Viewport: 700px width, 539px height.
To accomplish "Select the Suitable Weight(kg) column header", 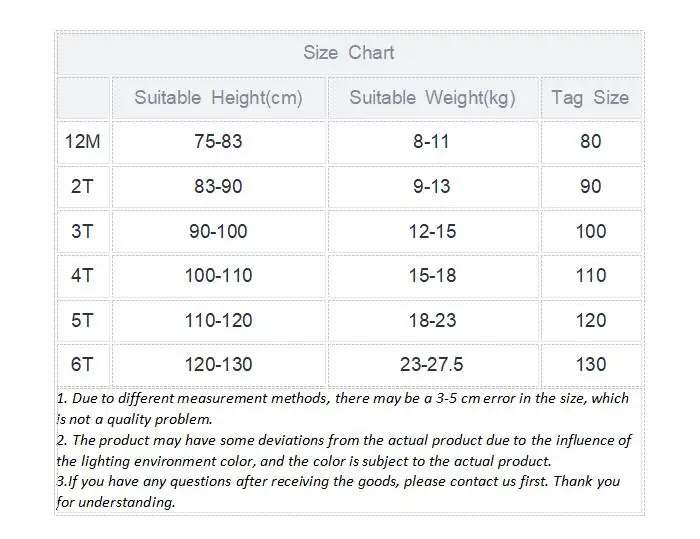I will pyautogui.click(x=432, y=98).
